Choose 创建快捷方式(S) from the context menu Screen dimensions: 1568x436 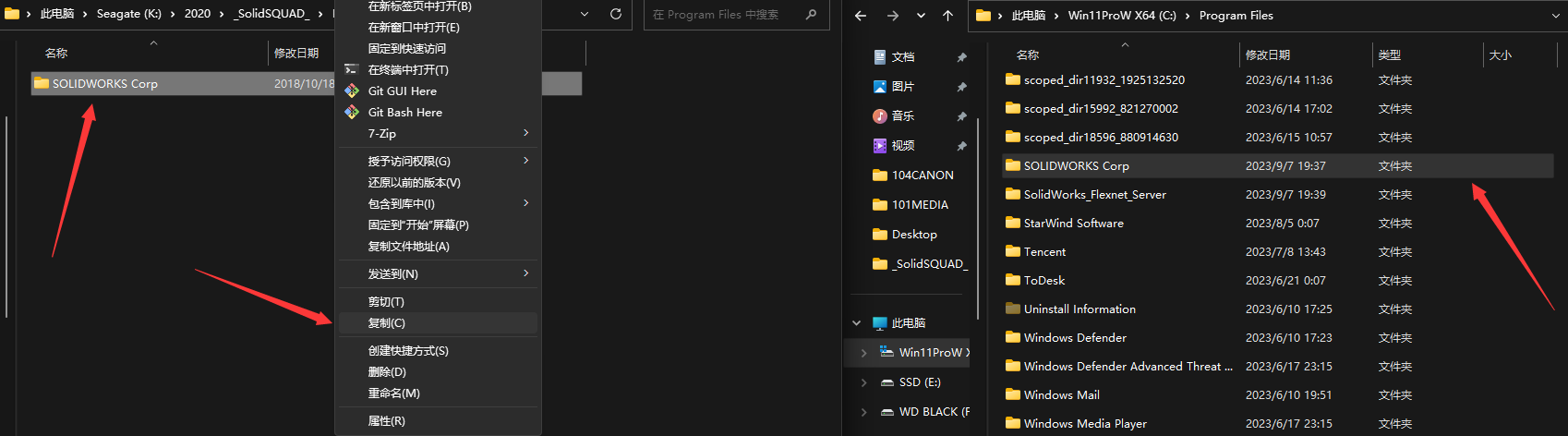pyautogui.click(x=438, y=351)
